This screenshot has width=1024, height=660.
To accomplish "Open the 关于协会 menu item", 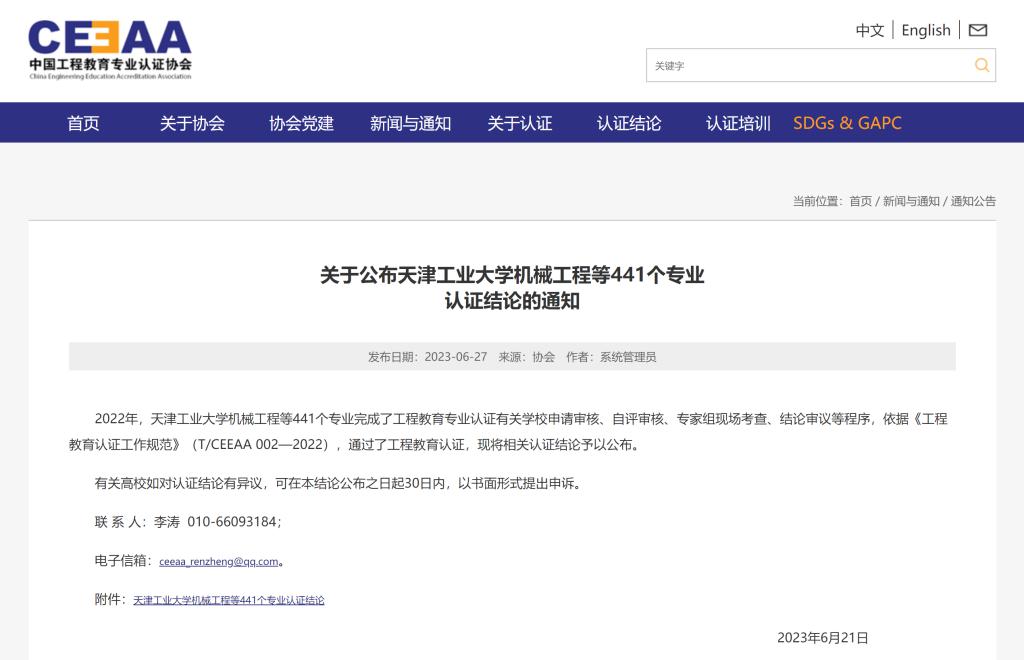I will [x=192, y=123].
